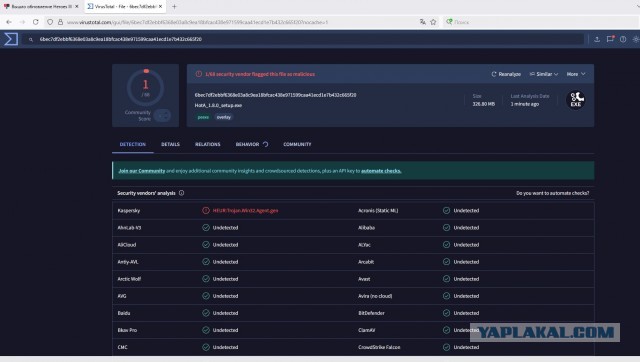Close the Heroes III update tab
The image size is (640, 362).
[76, 7]
